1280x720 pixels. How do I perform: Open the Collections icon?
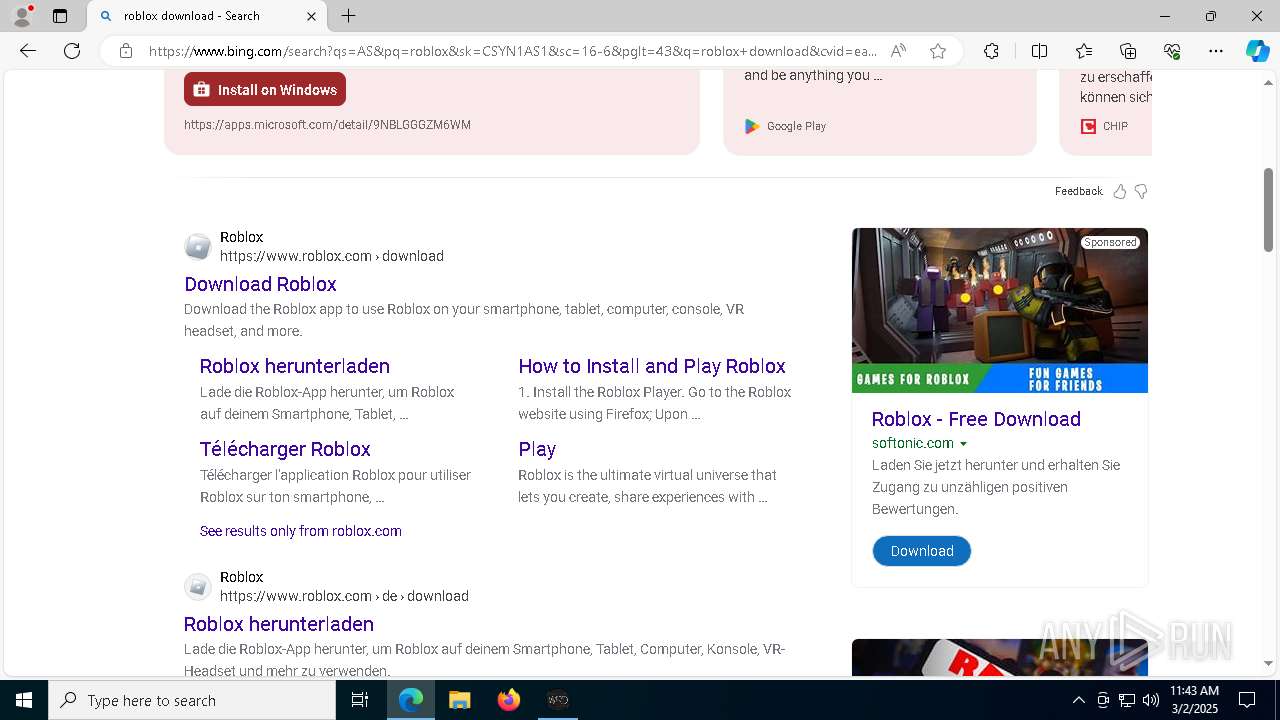1128,51
